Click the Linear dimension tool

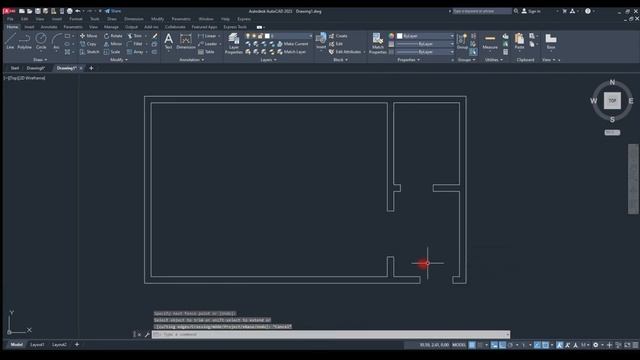tap(207, 36)
